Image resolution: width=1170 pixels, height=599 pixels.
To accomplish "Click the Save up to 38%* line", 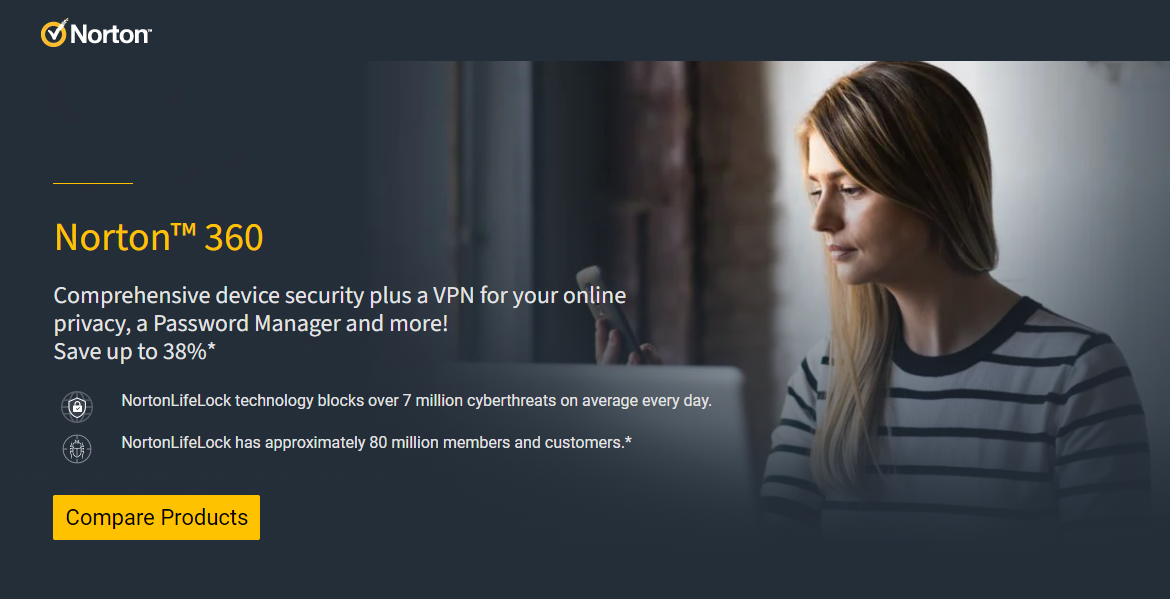I will pyautogui.click(x=134, y=351).
